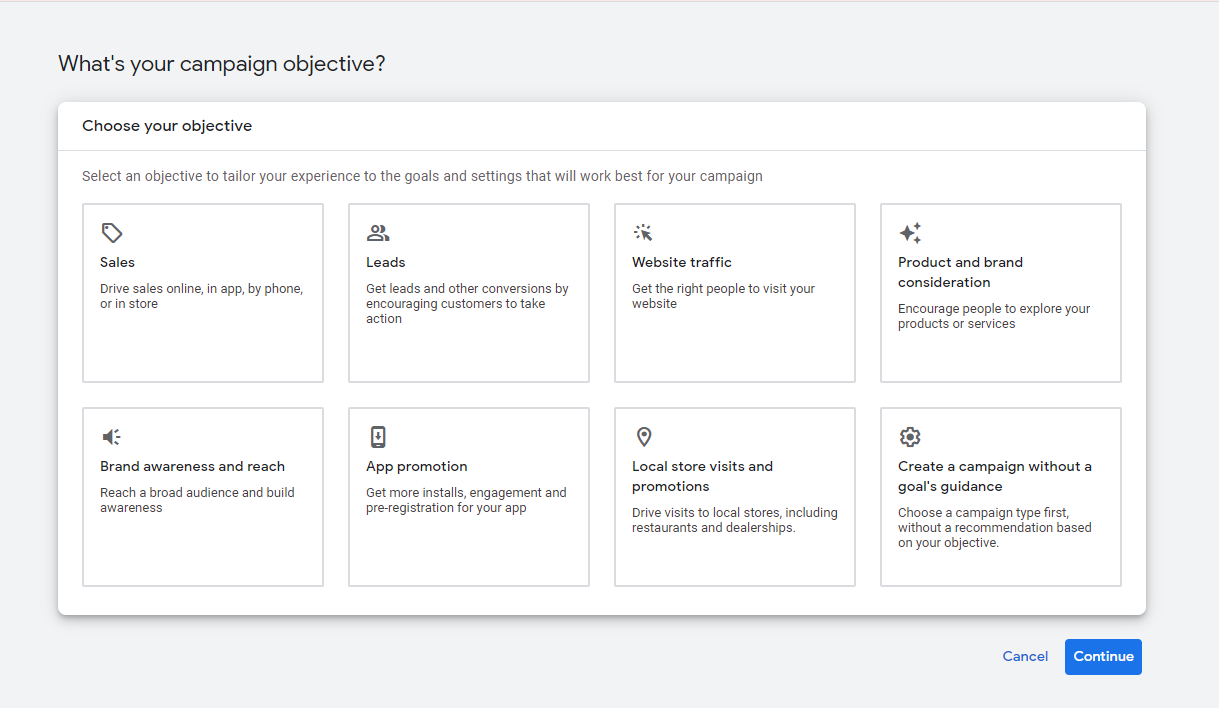This screenshot has width=1219, height=708.
Task: Select Create a campaign without a goal's guidance
Action: [x=995, y=476]
